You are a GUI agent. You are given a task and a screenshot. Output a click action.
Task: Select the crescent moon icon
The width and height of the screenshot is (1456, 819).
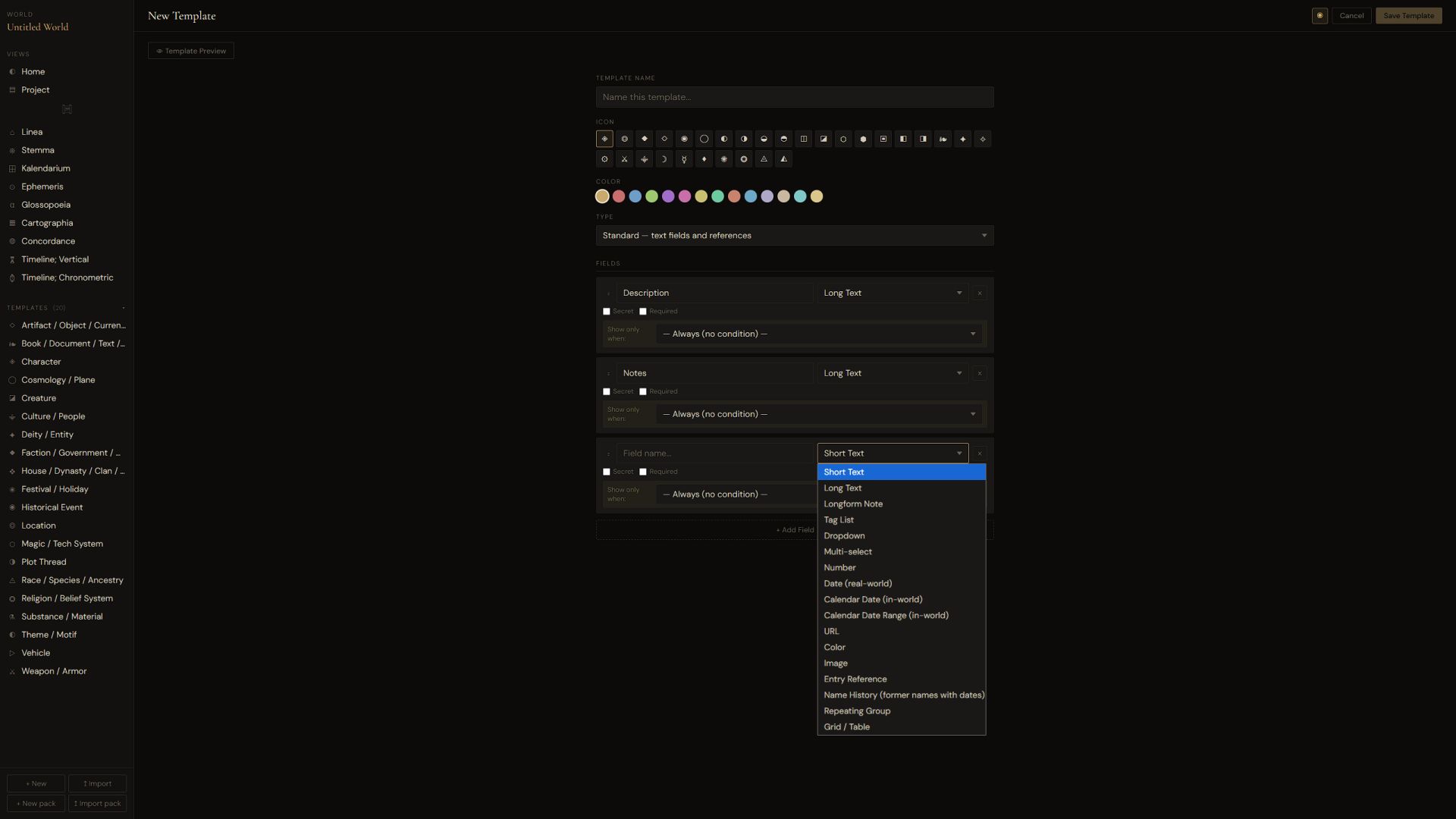point(664,159)
